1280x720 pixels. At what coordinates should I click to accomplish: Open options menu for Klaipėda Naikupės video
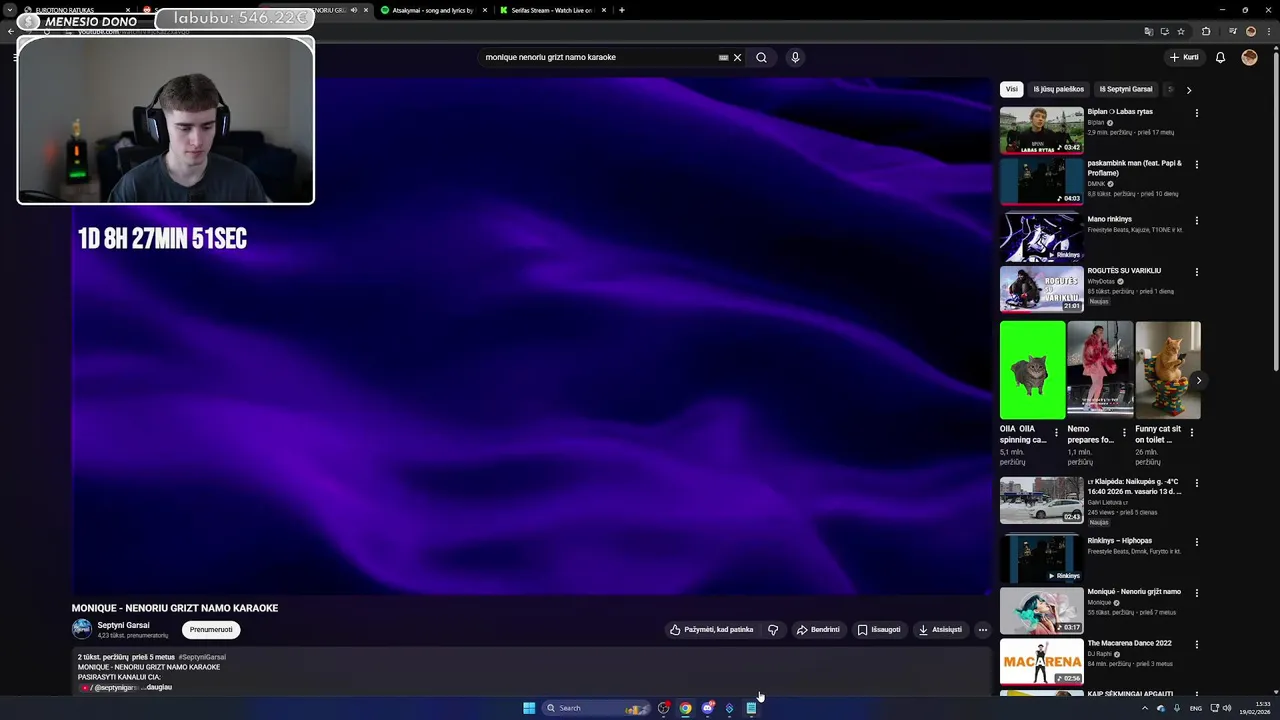point(1197,483)
